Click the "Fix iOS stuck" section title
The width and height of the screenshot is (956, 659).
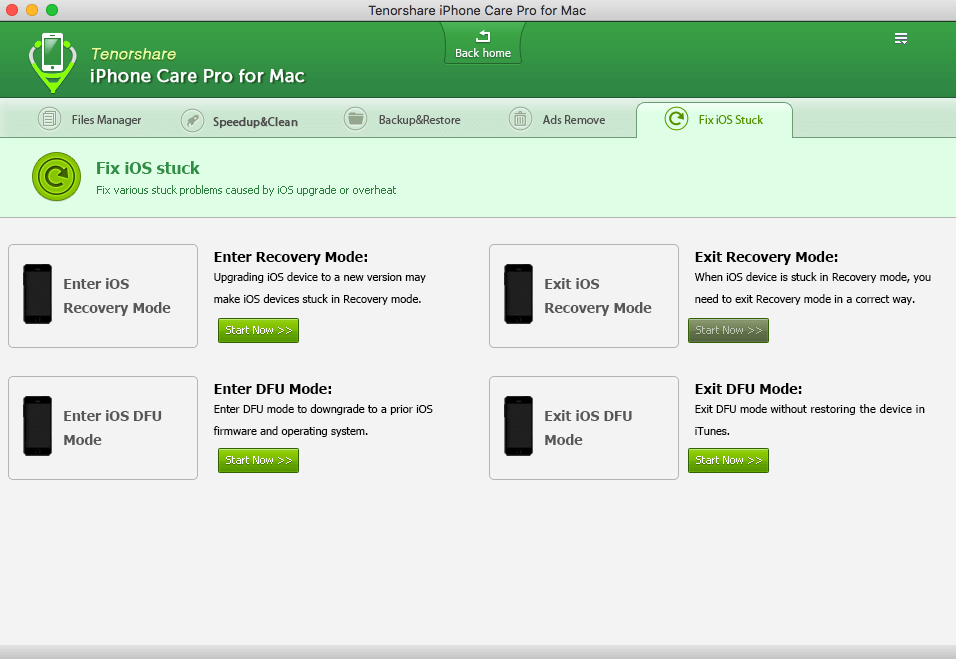point(148,168)
